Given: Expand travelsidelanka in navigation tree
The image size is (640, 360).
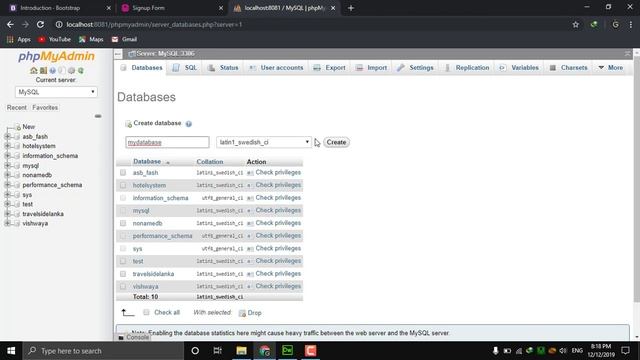Looking at the screenshot, I should click(x=7, y=214).
